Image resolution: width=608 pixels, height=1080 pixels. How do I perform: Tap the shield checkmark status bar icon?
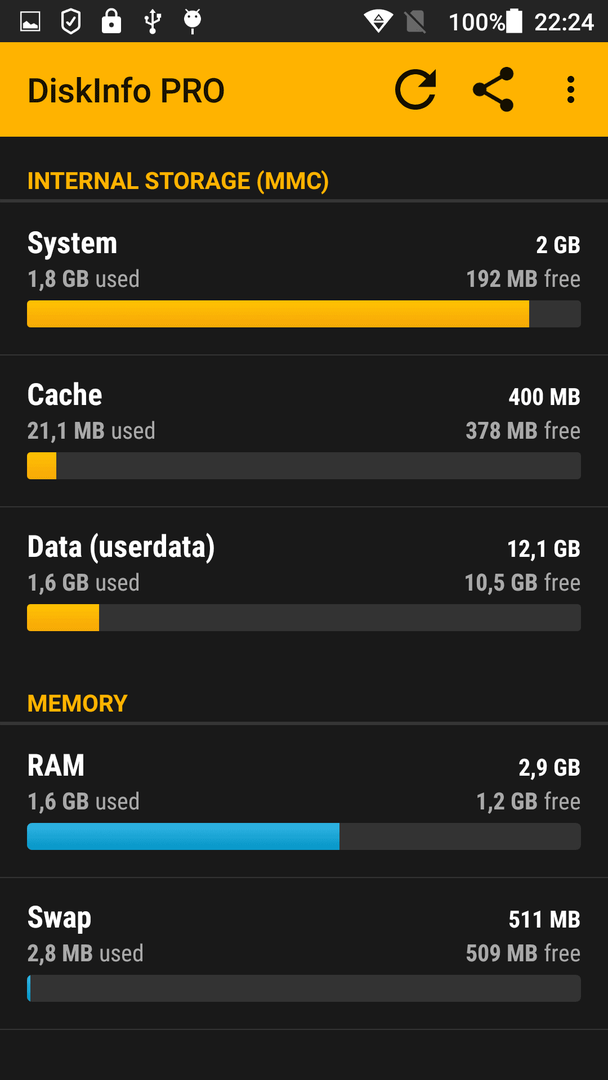[70, 22]
